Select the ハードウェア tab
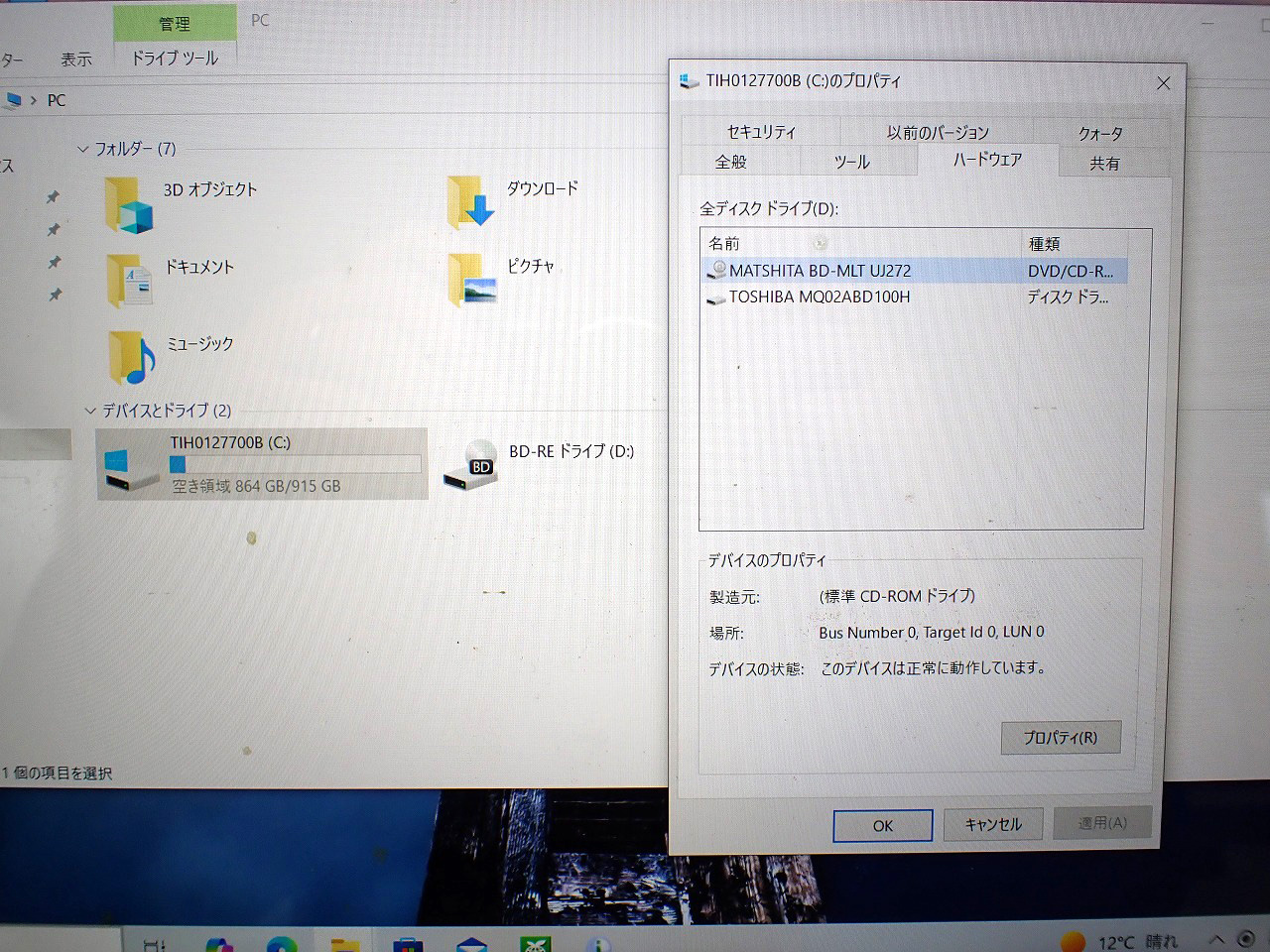 coord(987,160)
